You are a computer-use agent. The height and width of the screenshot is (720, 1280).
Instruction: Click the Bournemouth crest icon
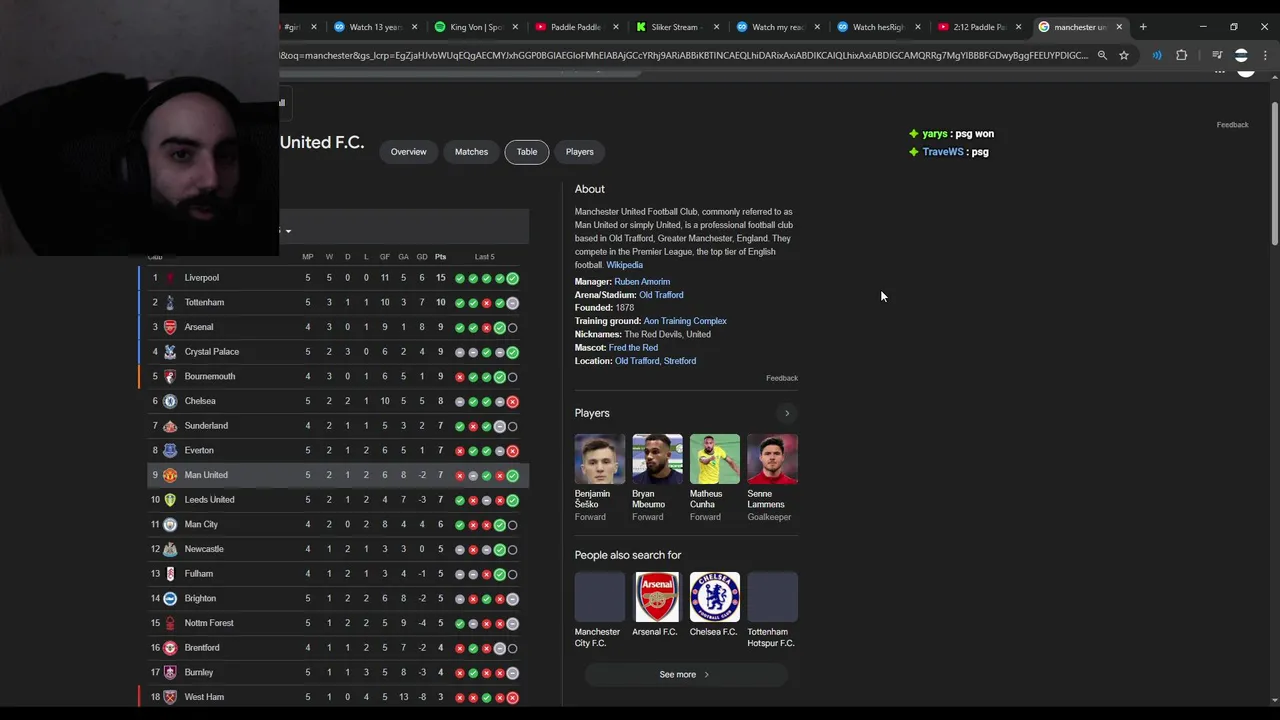coord(170,376)
